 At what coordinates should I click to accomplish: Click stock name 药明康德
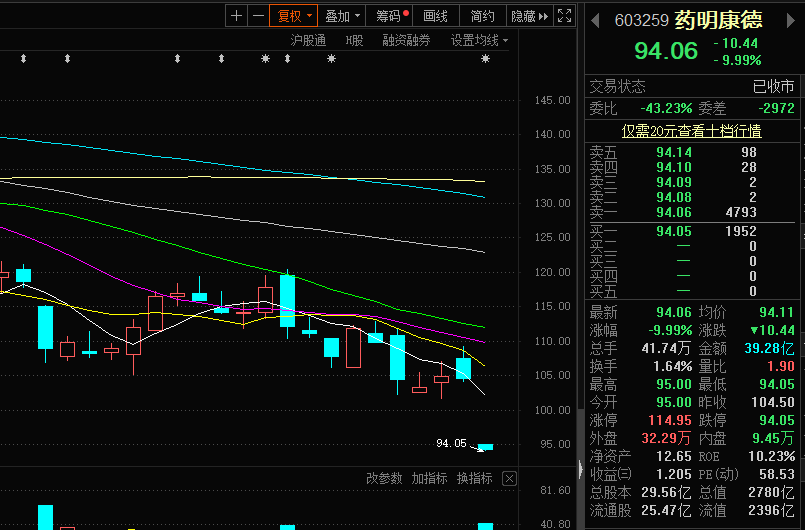(x=718, y=21)
